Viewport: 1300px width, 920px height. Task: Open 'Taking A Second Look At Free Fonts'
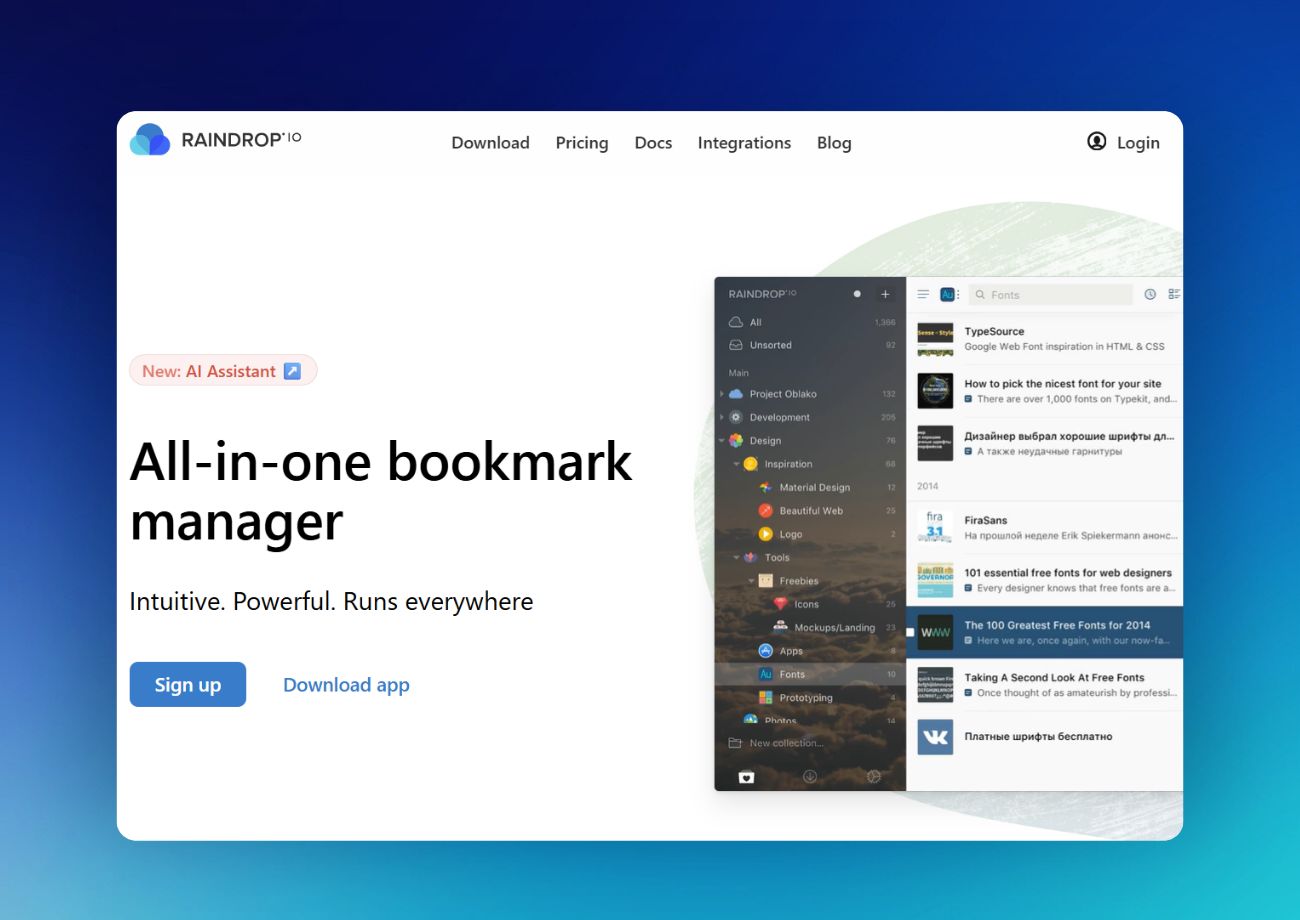click(1054, 677)
